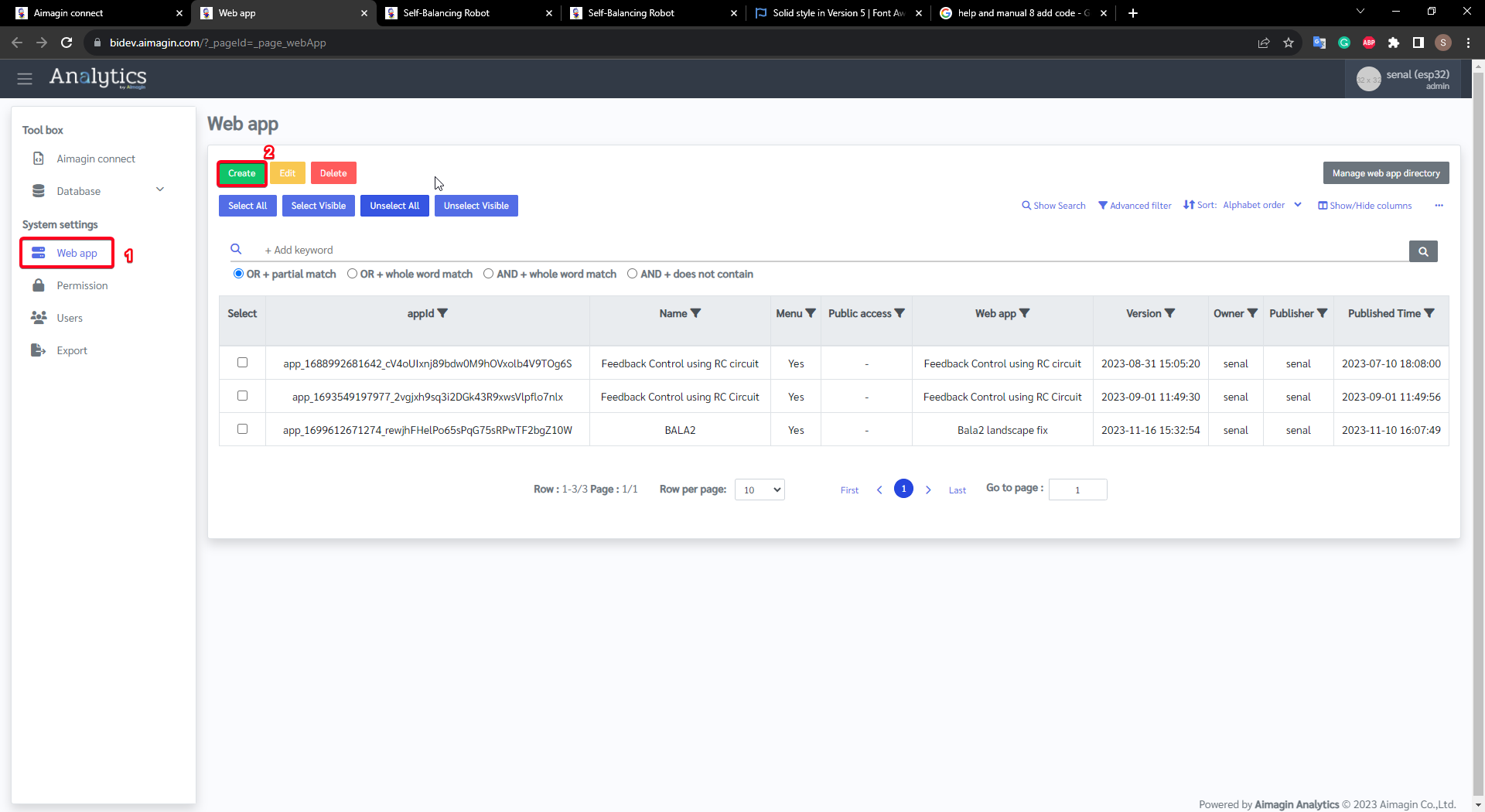This screenshot has width=1485, height=812.
Task: Filter the Version column
Action: [x=1169, y=313]
